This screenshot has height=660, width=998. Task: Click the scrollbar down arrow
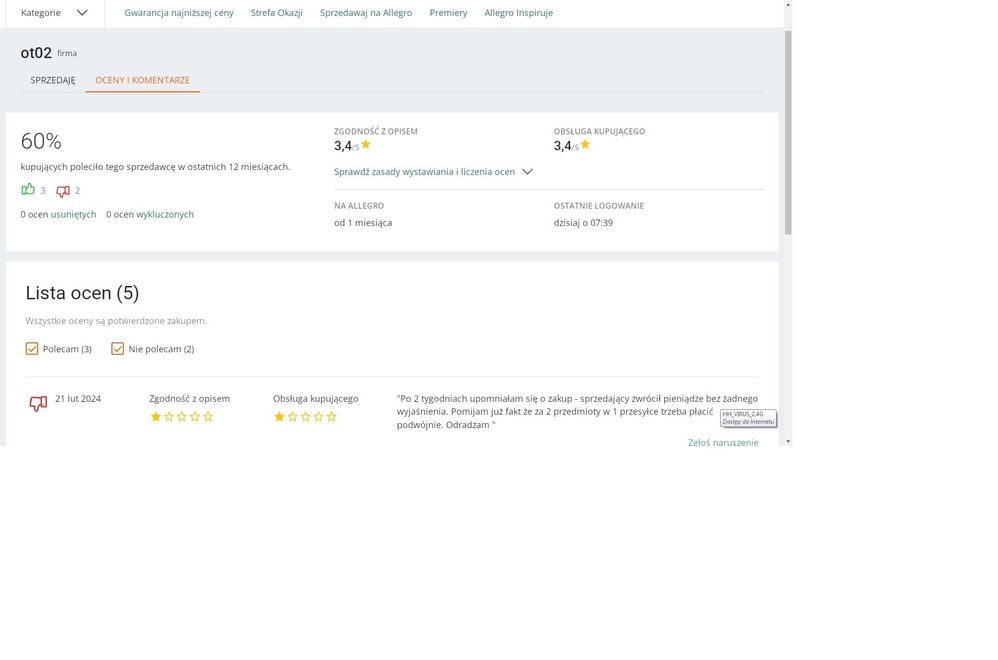pos(788,440)
